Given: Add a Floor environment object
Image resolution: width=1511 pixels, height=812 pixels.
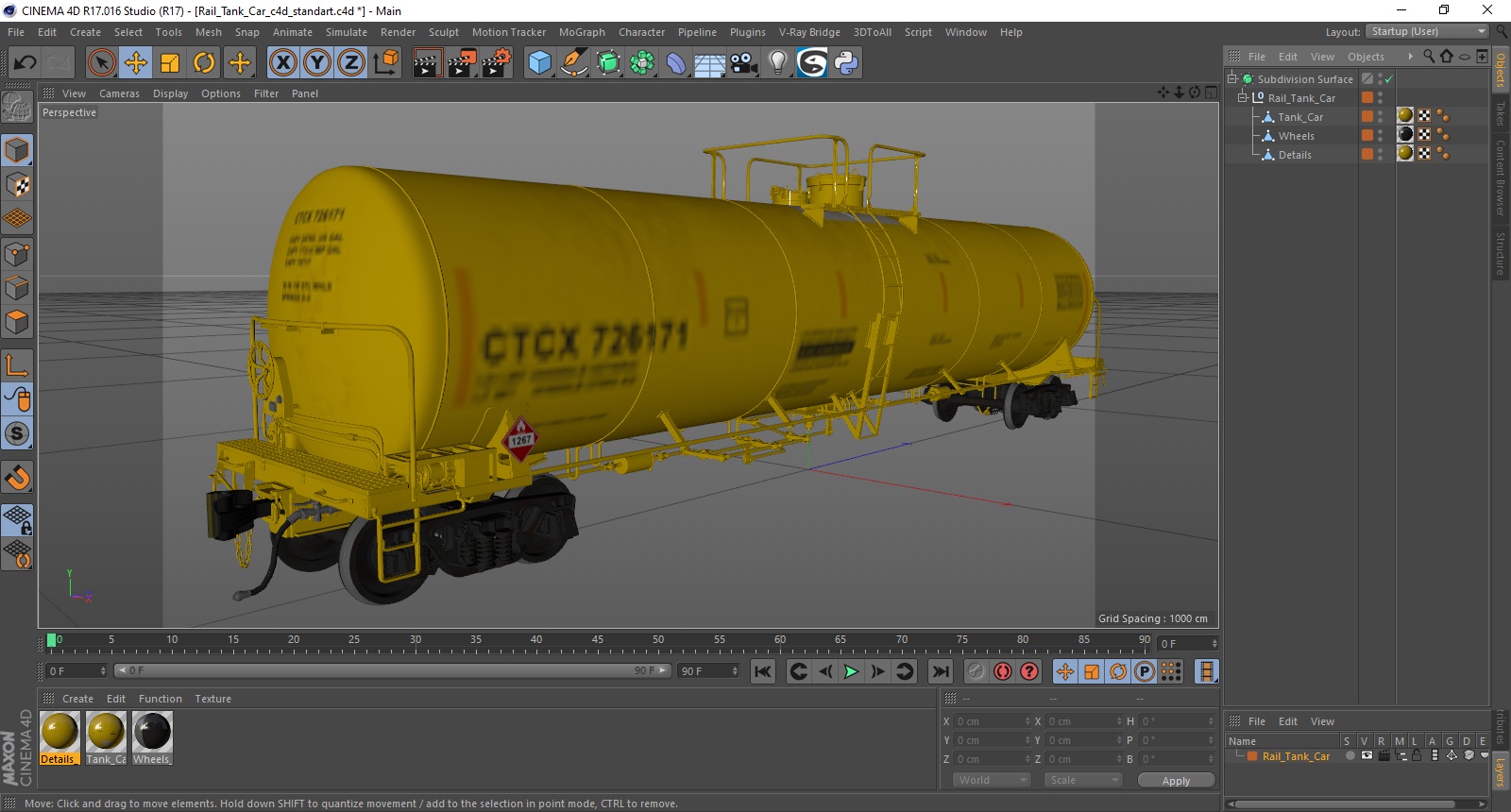Looking at the screenshot, I should (x=710, y=63).
